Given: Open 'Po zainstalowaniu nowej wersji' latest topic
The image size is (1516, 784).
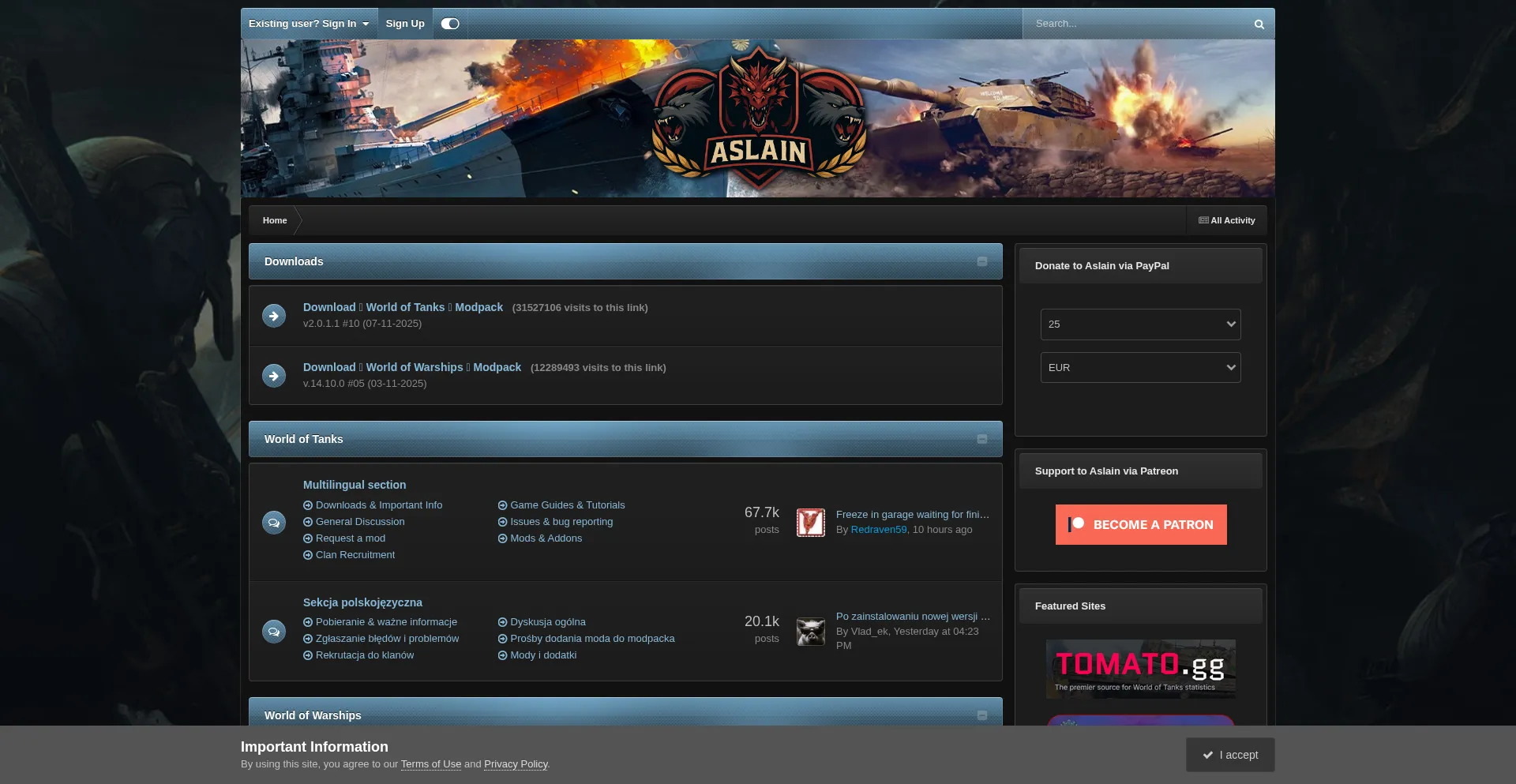Looking at the screenshot, I should pos(913,617).
